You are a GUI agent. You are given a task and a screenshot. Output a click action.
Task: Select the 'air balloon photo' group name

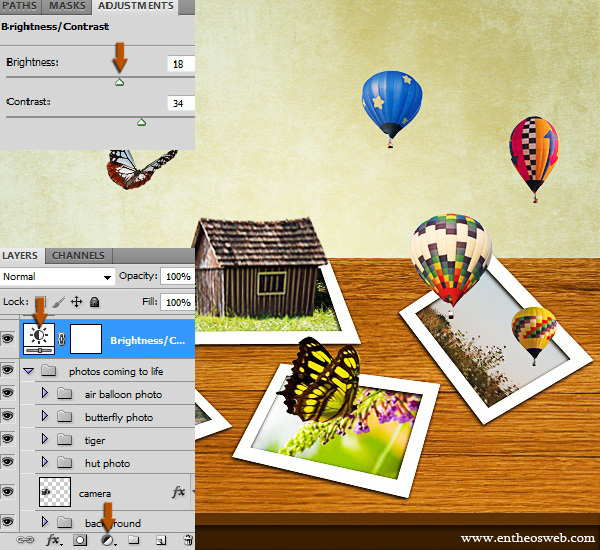click(123, 394)
